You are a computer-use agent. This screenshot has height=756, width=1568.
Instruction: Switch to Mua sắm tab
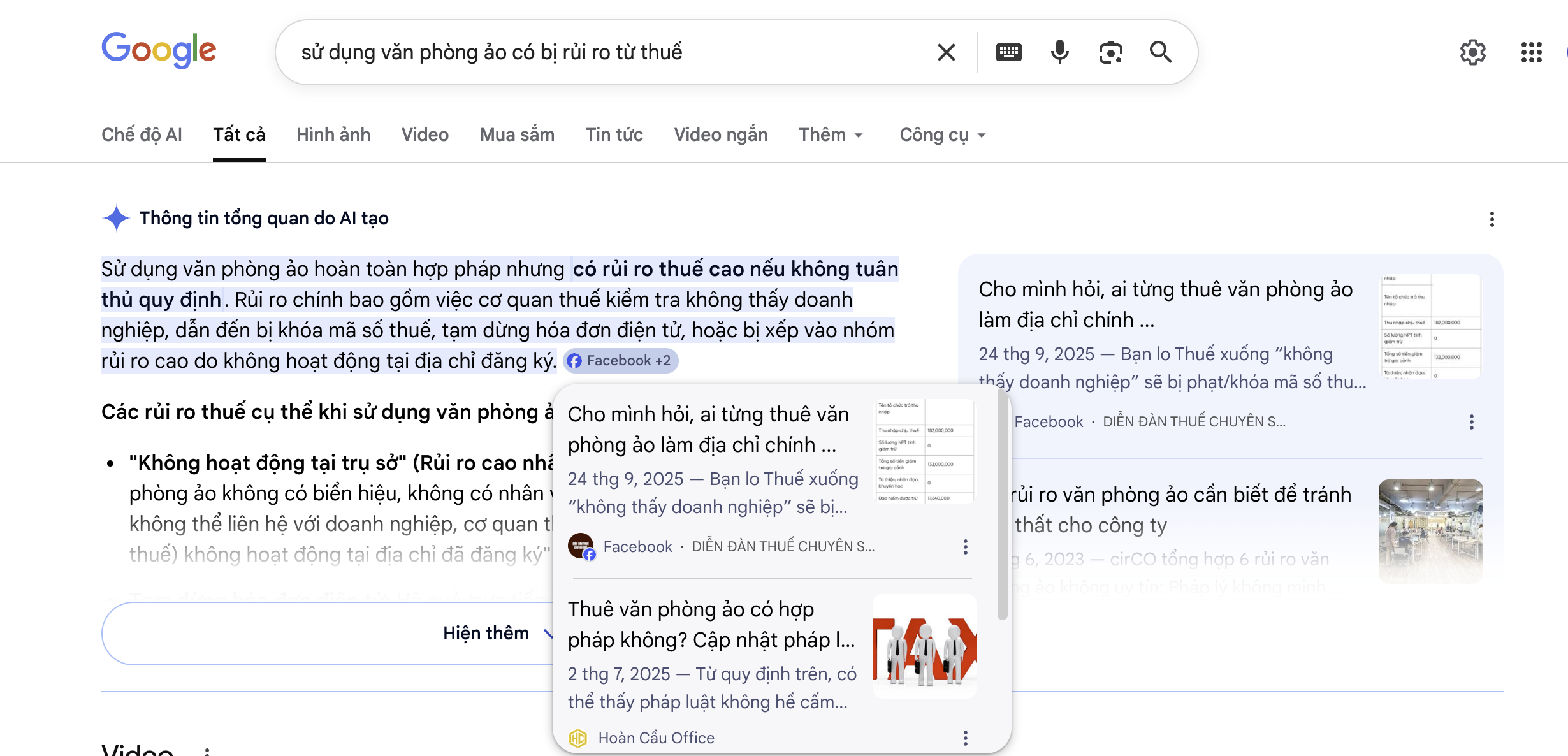tap(517, 135)
